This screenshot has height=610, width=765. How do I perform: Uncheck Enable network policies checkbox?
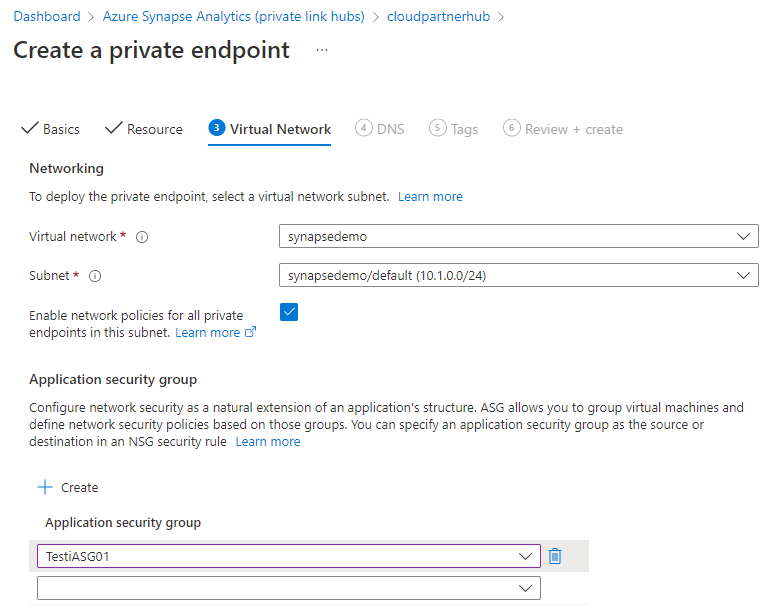[x=289, y=312]
